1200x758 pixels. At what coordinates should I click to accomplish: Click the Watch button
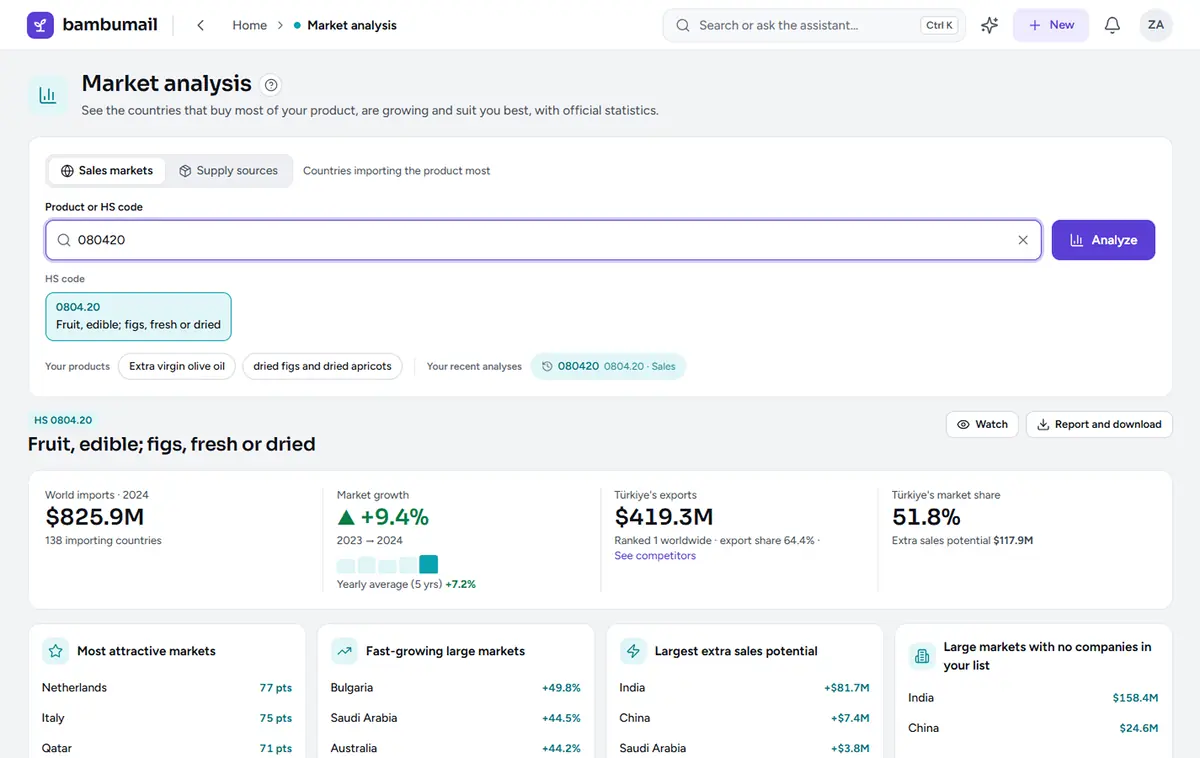click(x=982, y=424)
